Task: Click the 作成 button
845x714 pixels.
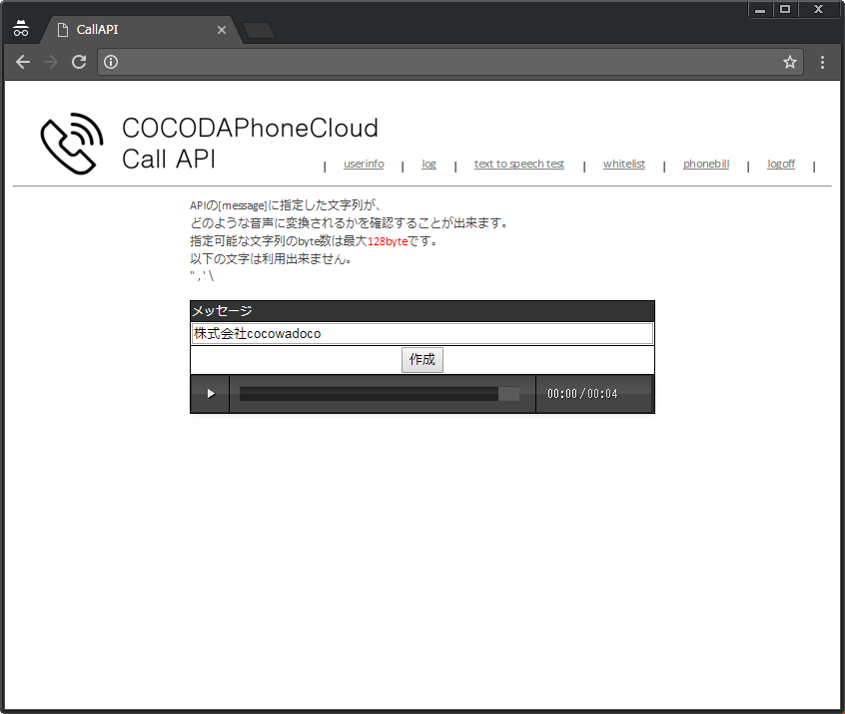Action: pyautogui.click(x=422, y=359)
